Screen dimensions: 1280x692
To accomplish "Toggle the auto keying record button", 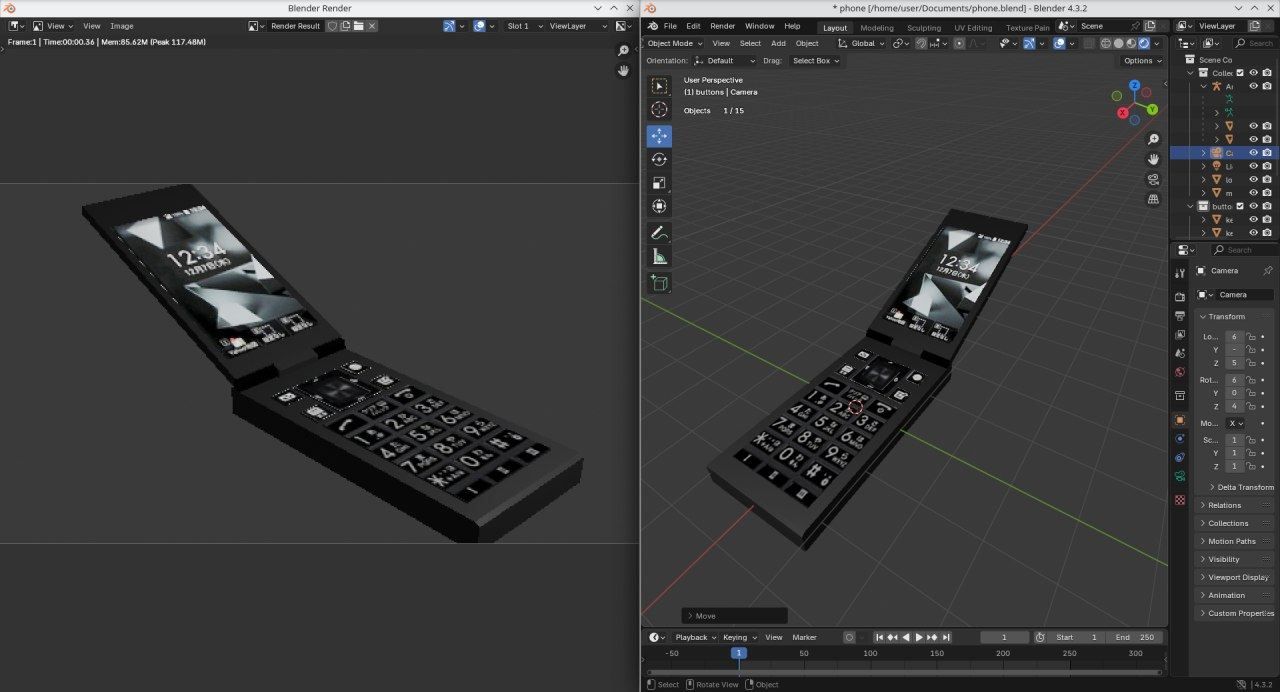I will pos(849,637).
